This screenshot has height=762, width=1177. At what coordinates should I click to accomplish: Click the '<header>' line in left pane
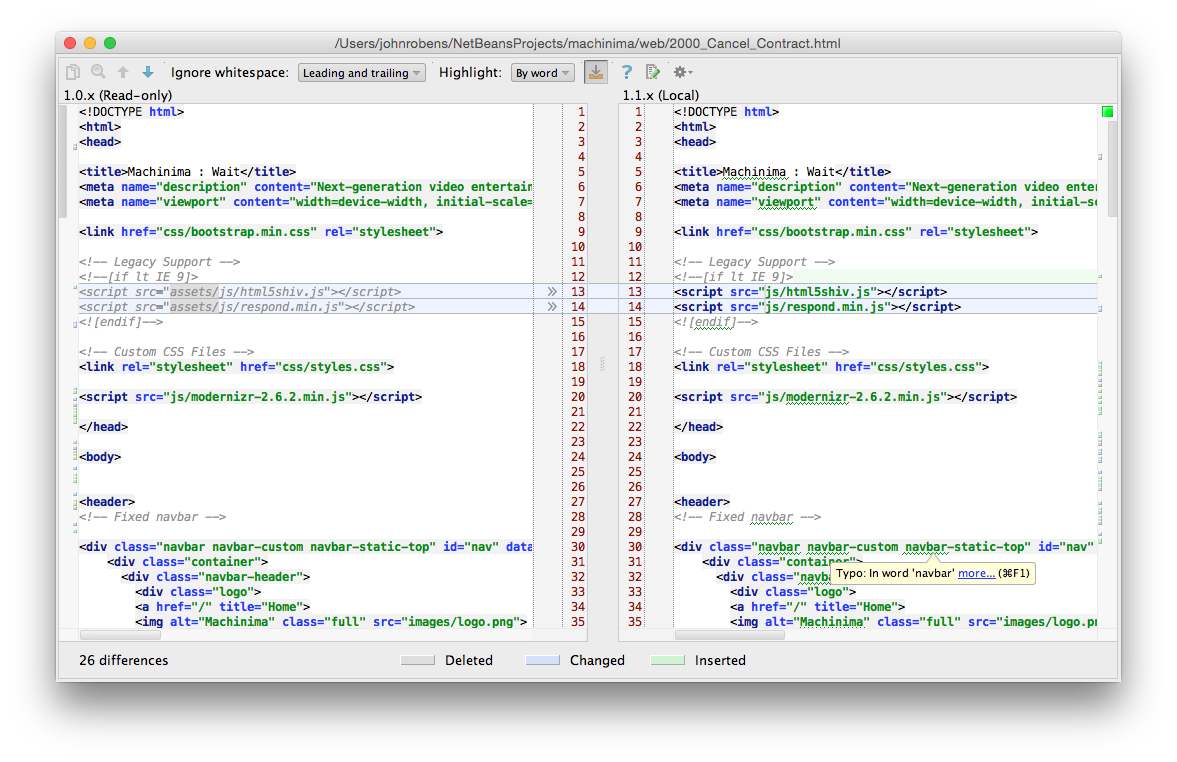click(107, 501)
